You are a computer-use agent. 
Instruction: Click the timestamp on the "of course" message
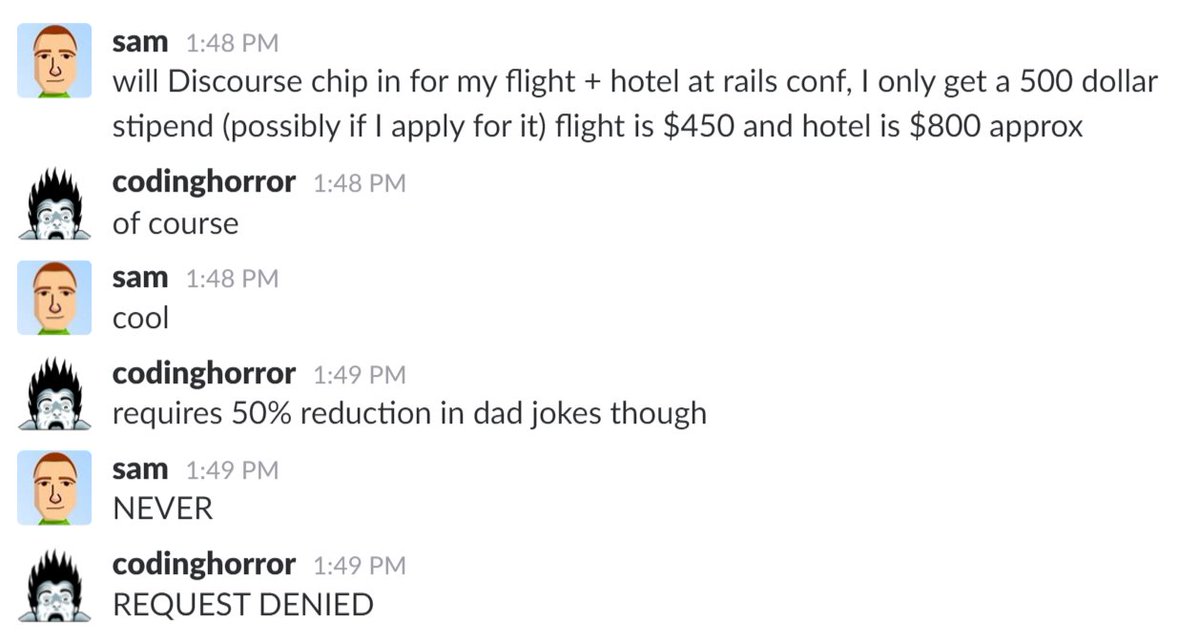point(359,185)
